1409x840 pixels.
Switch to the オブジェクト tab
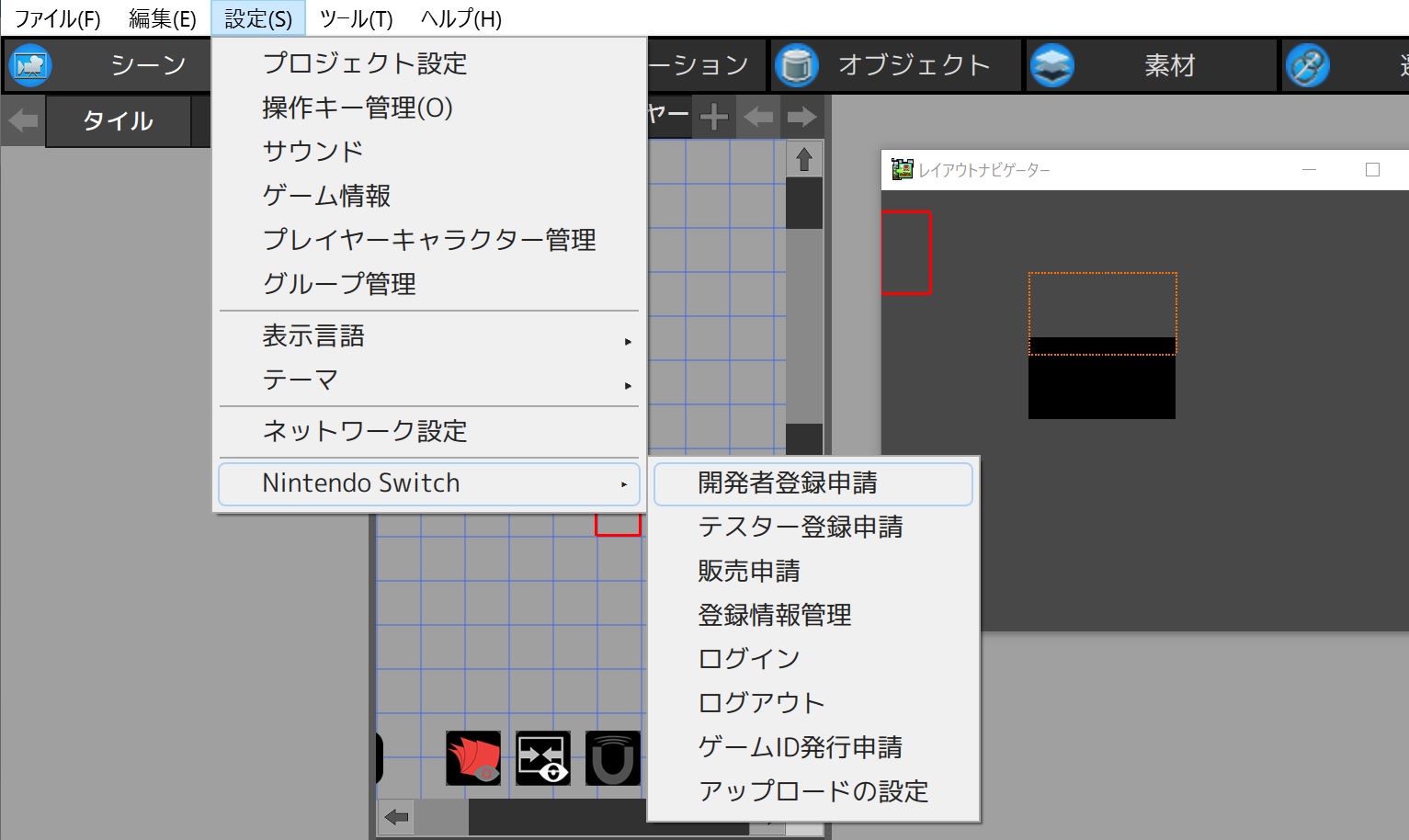coord(896,65)
